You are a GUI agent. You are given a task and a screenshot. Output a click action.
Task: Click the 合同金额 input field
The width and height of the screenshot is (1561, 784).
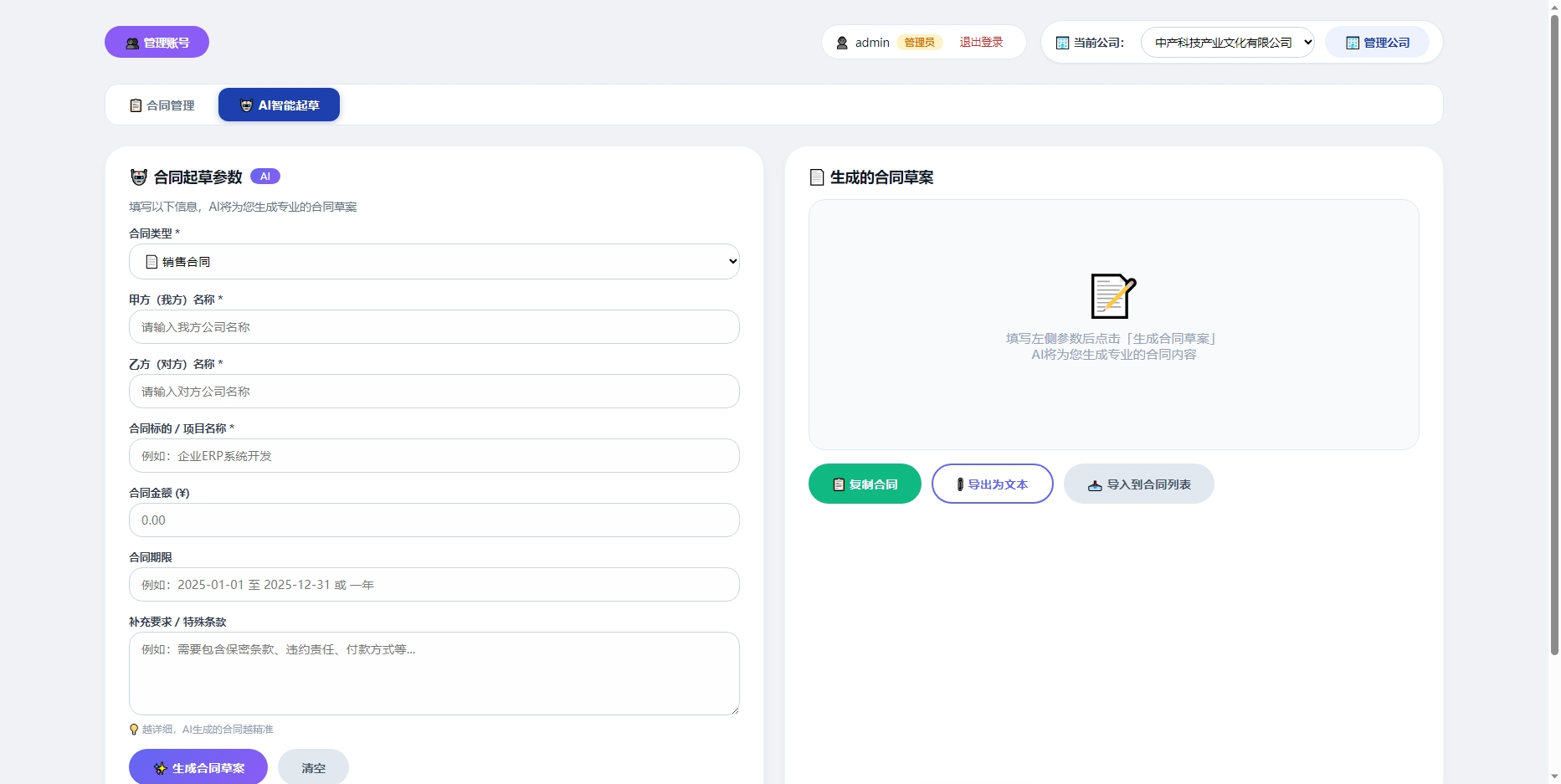pos(434,520)
